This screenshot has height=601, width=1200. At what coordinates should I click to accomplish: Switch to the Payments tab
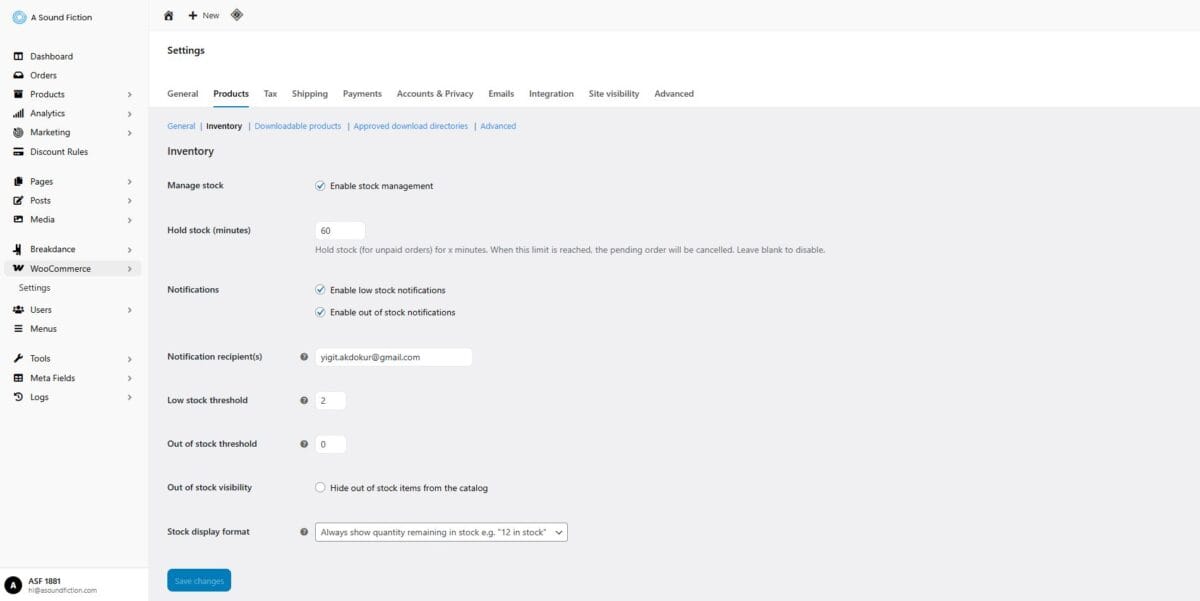(x=362, y=93)
